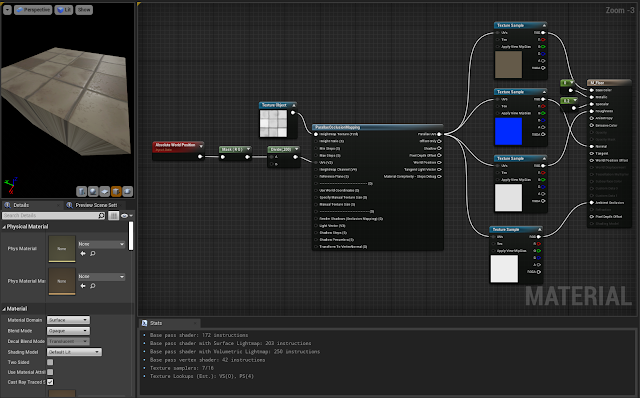640x398 pixels.
Task: Open the Shading Model dropdown
Action: point(74,352)
